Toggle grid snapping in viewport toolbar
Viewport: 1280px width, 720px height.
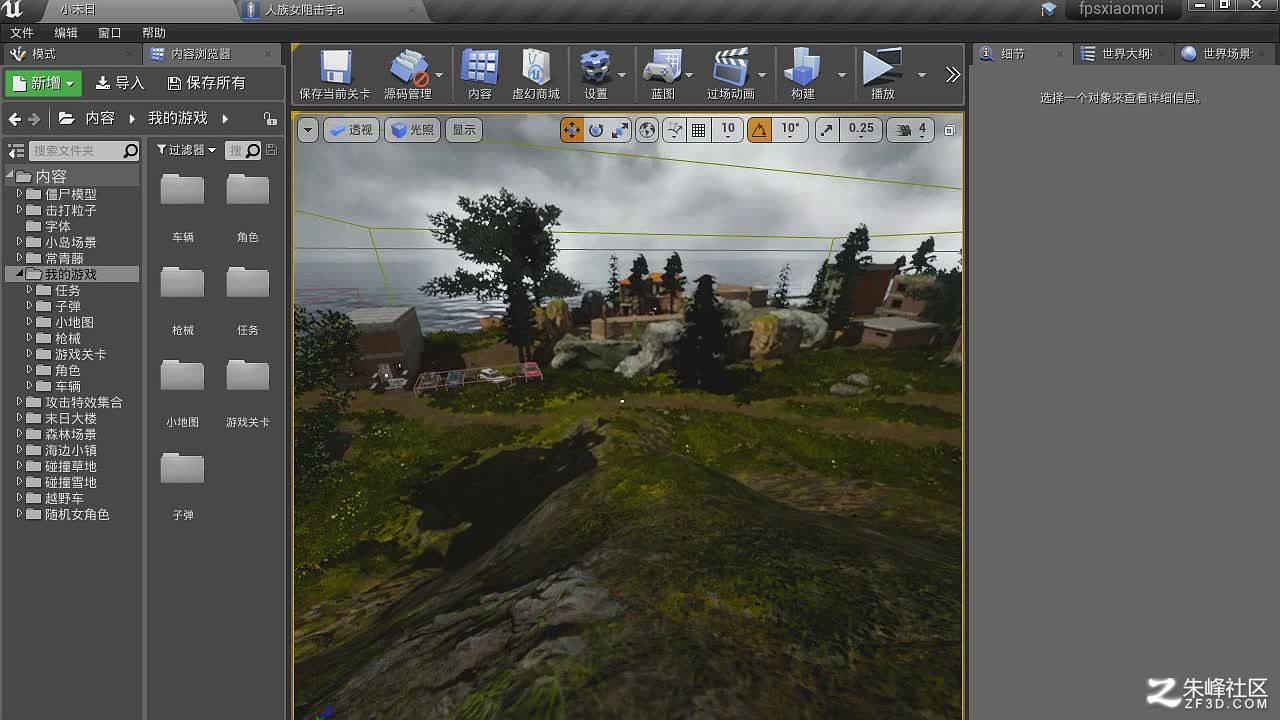(699, 130)
